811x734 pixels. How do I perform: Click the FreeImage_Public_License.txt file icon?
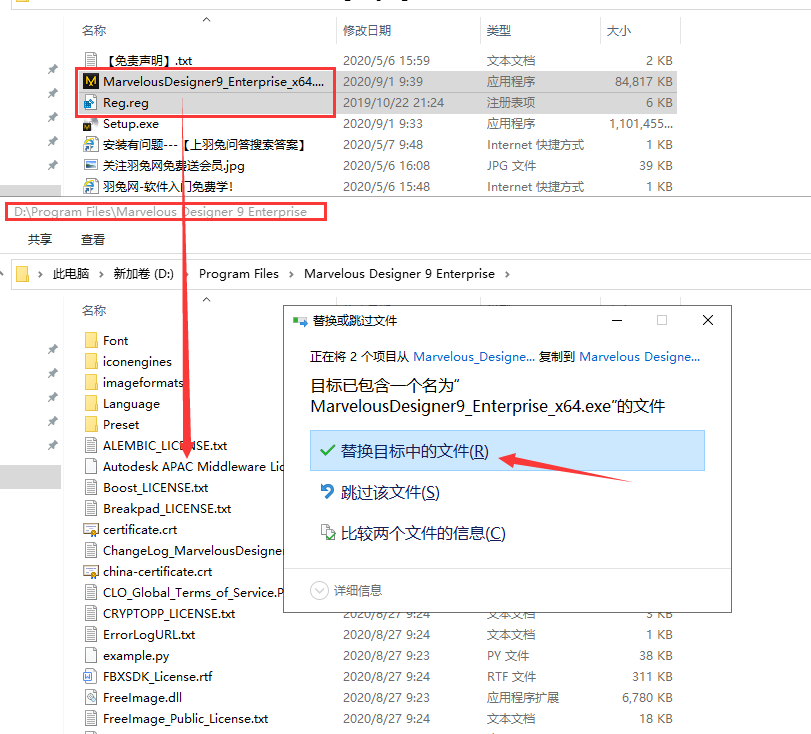(x=91, y=718)
